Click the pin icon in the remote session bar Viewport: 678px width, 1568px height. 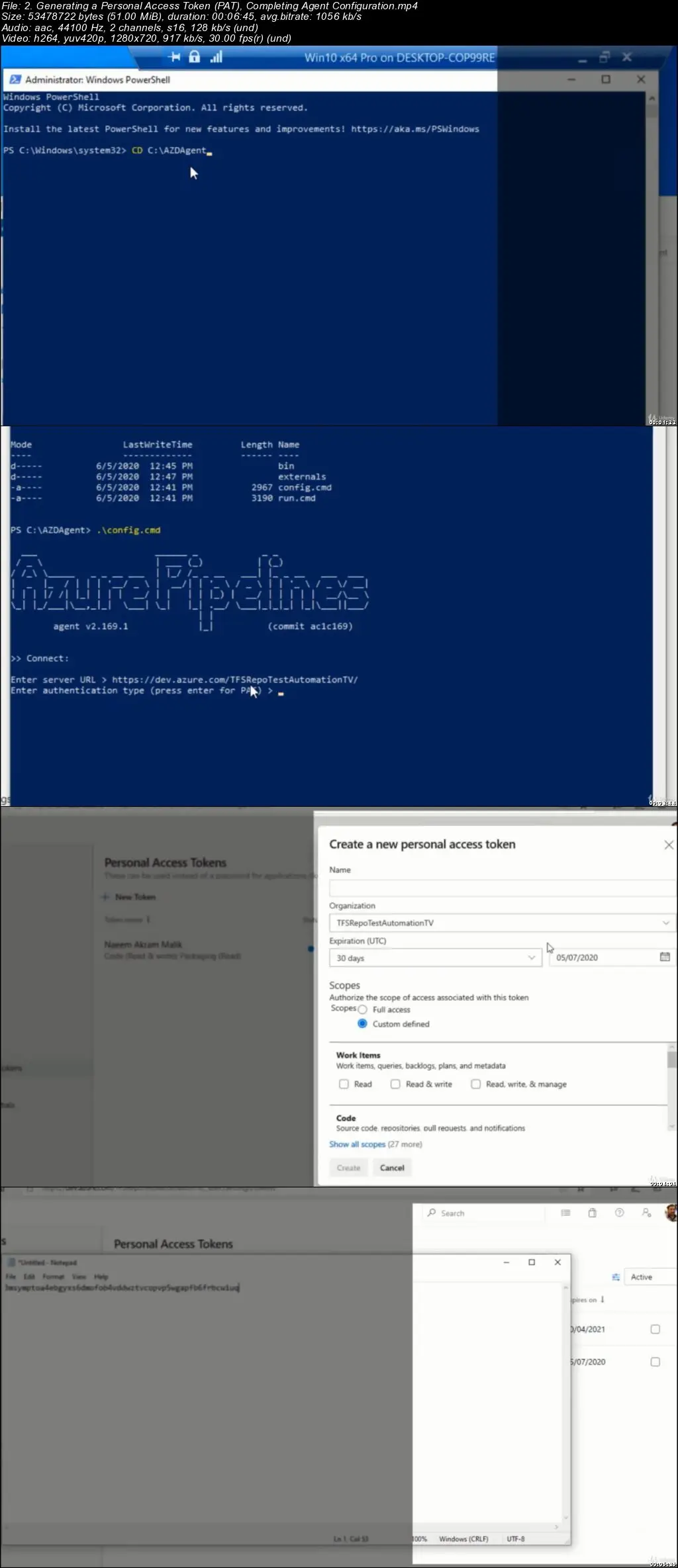(174, 57)
